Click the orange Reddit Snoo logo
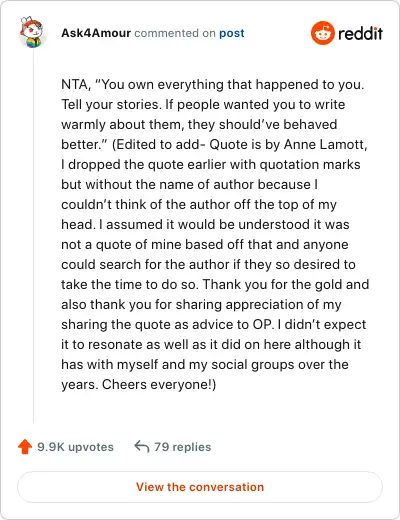Viewport: 400px width, 520px height. click(322, 33)
